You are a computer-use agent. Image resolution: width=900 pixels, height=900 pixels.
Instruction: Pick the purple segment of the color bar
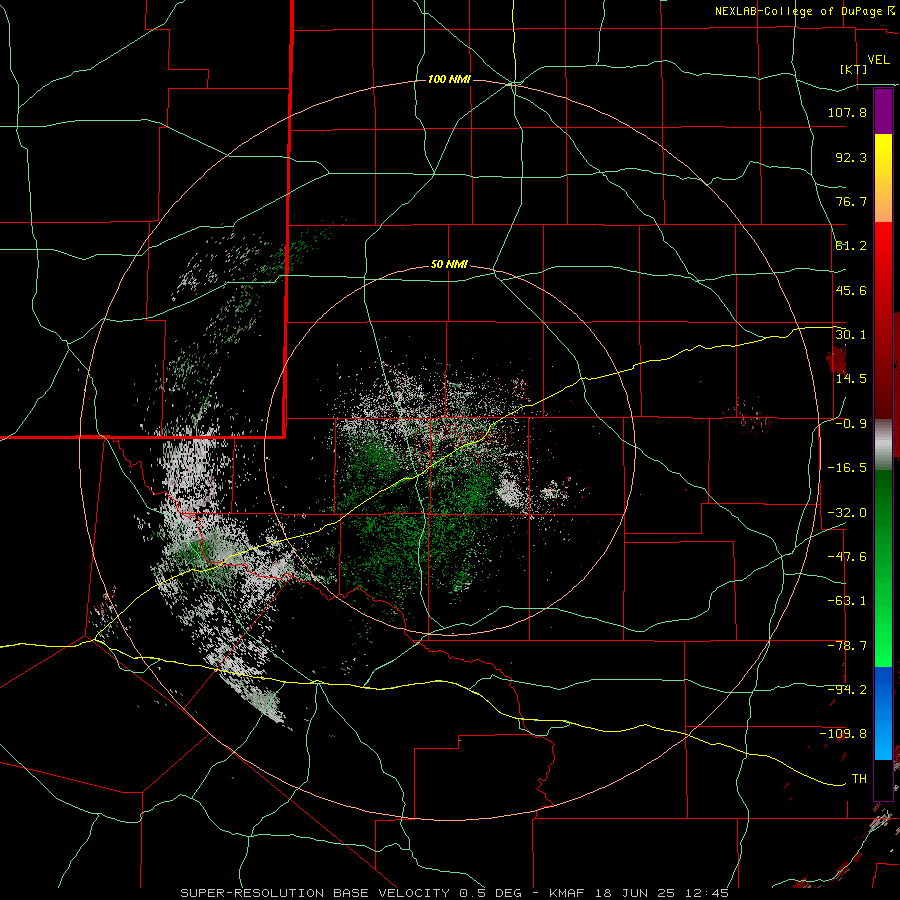point(883,111)
